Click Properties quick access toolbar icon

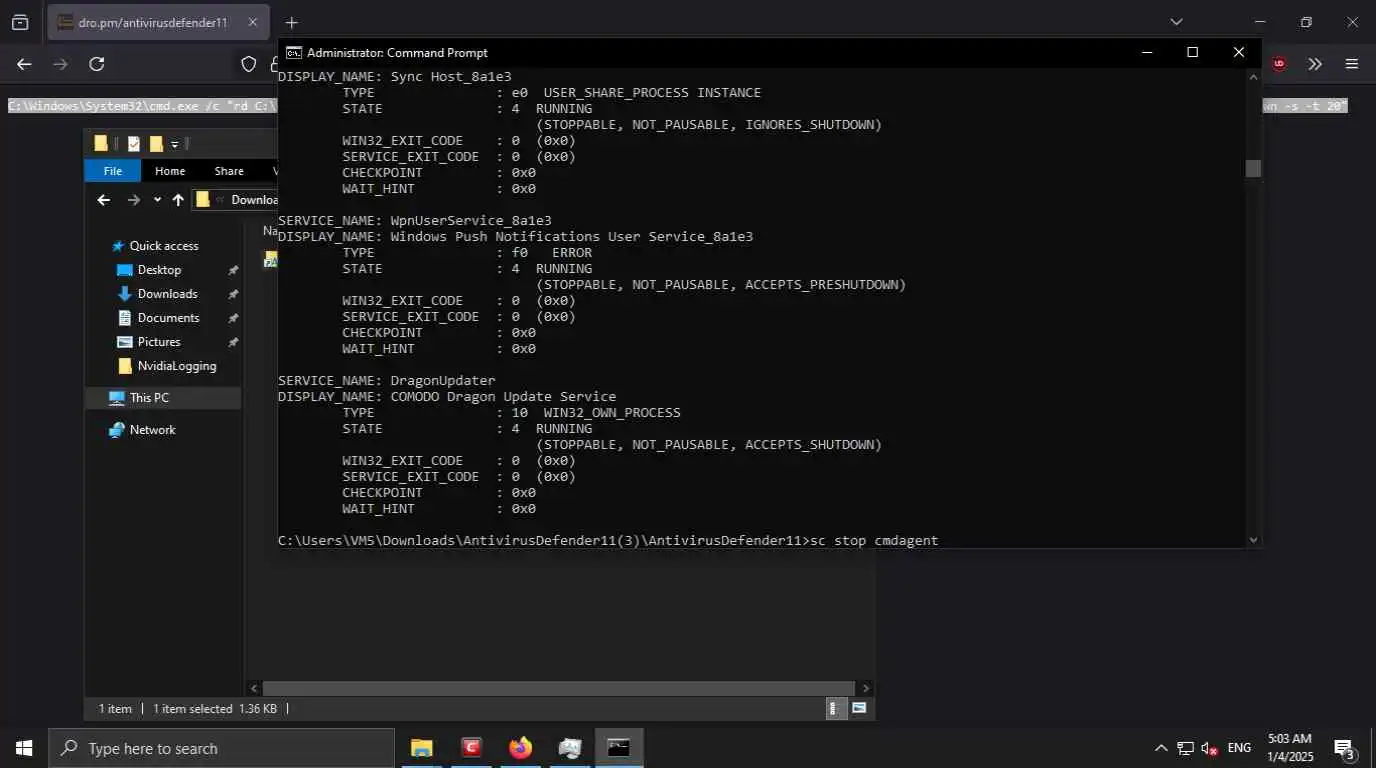134,144
